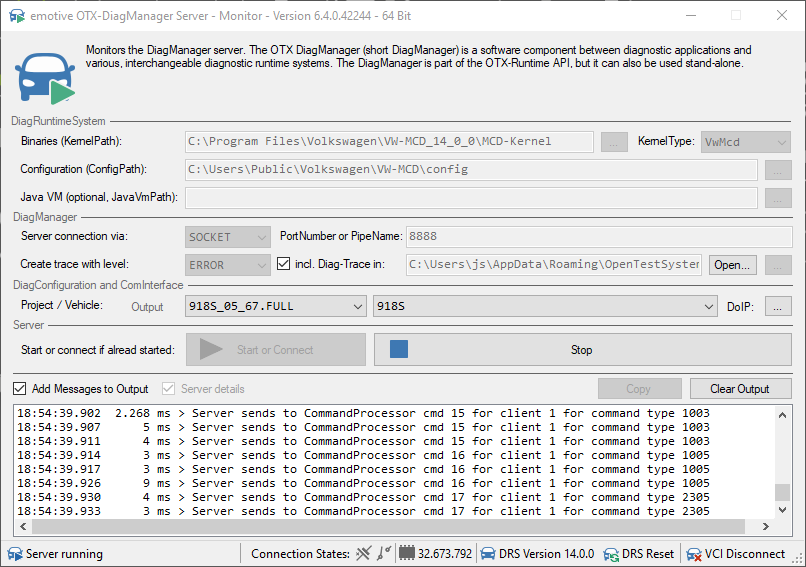Open DoIP settings with the ... button
Viewport: 806px width, 567px height.
[778, 307]
